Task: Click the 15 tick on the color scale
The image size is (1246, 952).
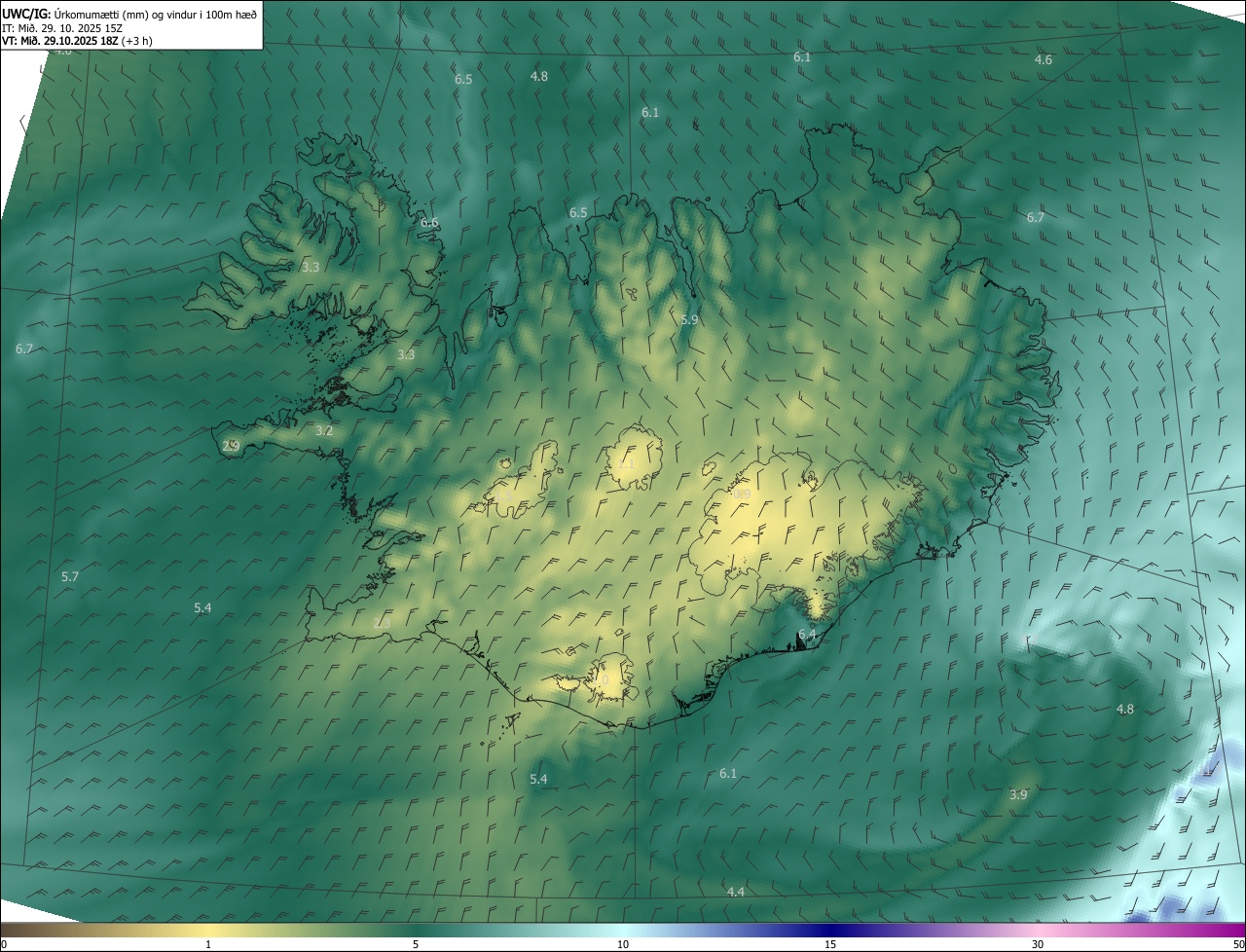Action: point(830,944)
